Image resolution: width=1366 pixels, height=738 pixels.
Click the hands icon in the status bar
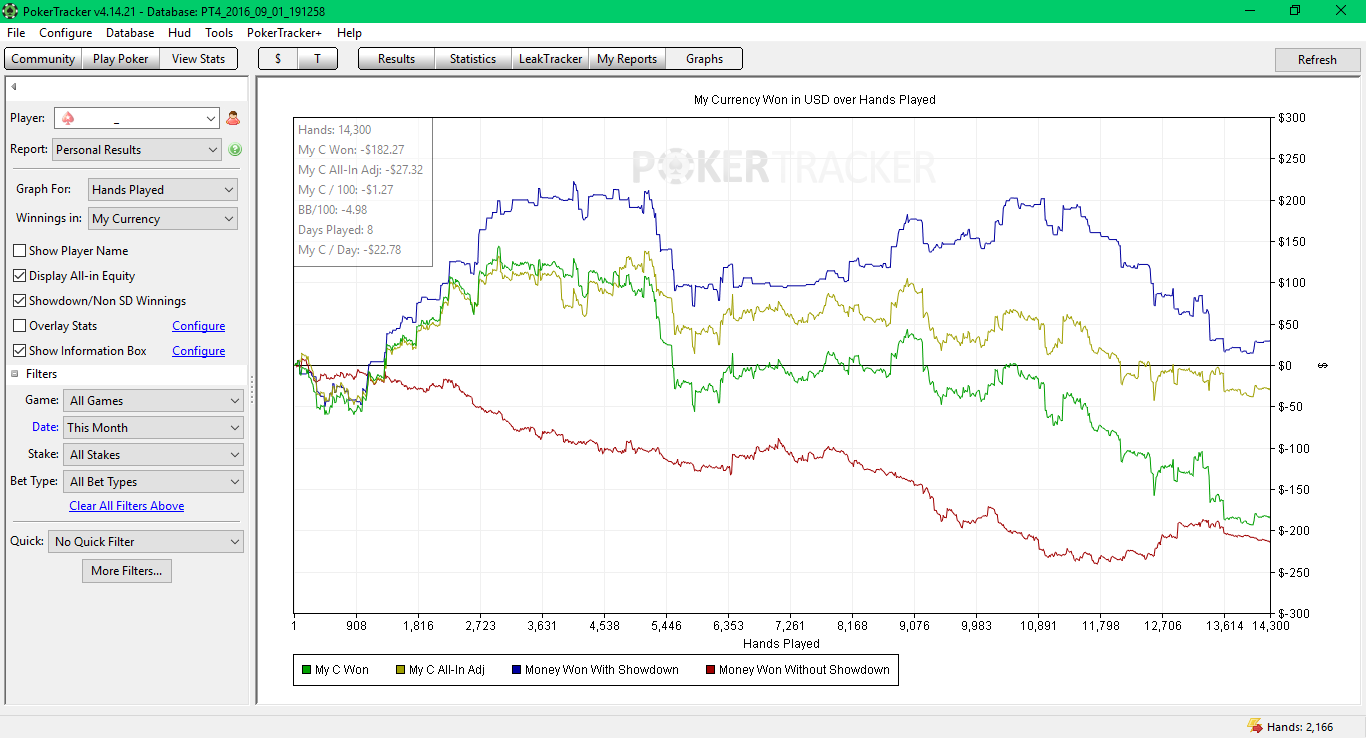click(1254, 726)
